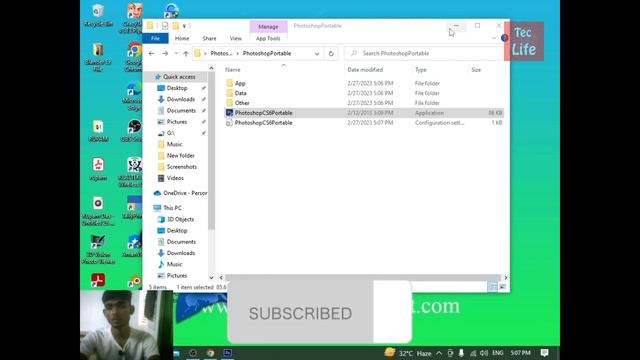Screen dimensions: 640x360
Task: Open the Share ribbon tab
Action: [x=209, y=38]
